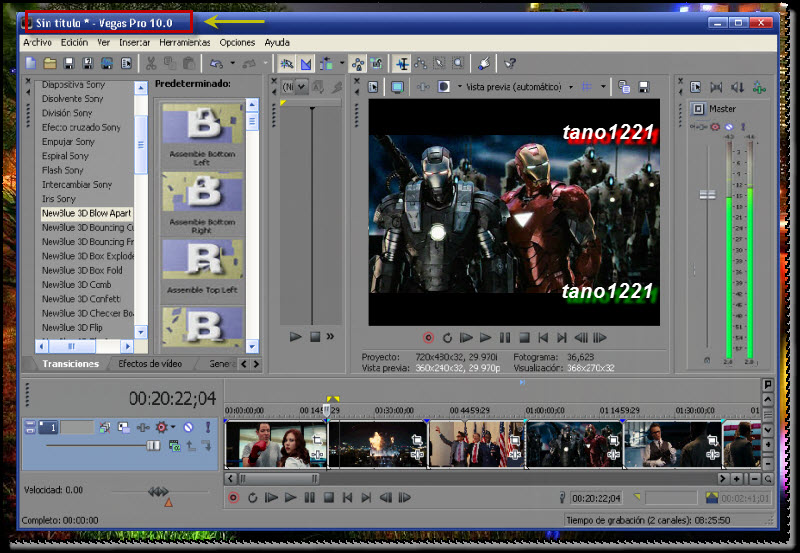Toggle Automatic crossfades button
The image size is (800, 553).
pos(306,63)
